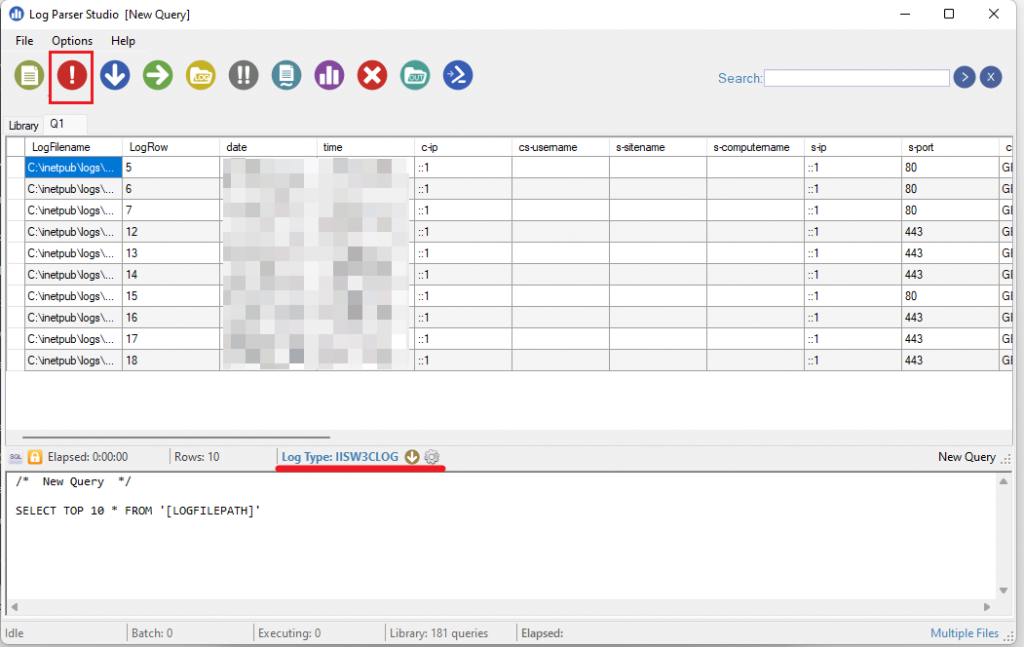
Task: Click the cs-username column header
Action: 560,148
